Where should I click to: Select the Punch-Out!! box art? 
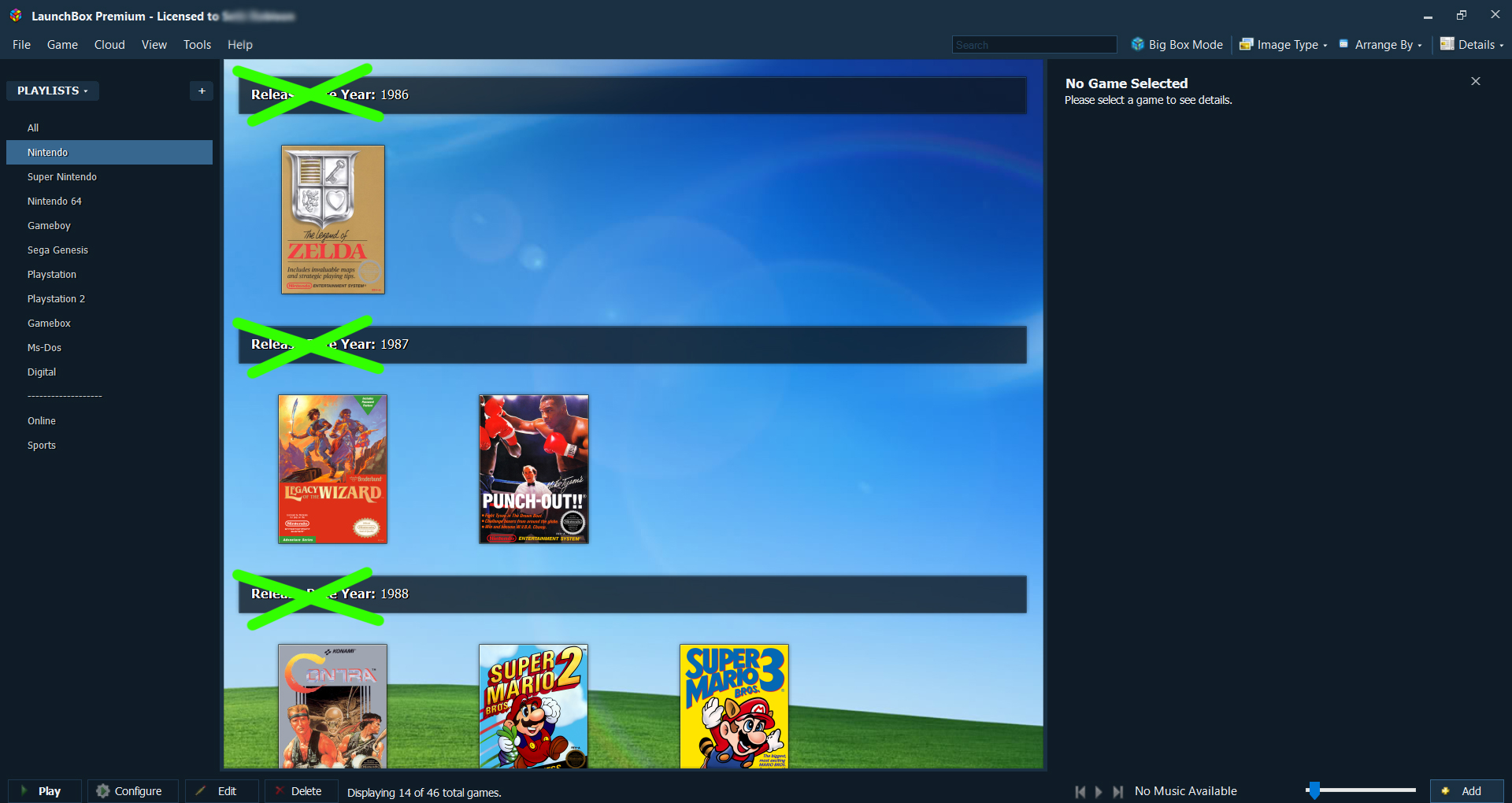tap(534, 469)
